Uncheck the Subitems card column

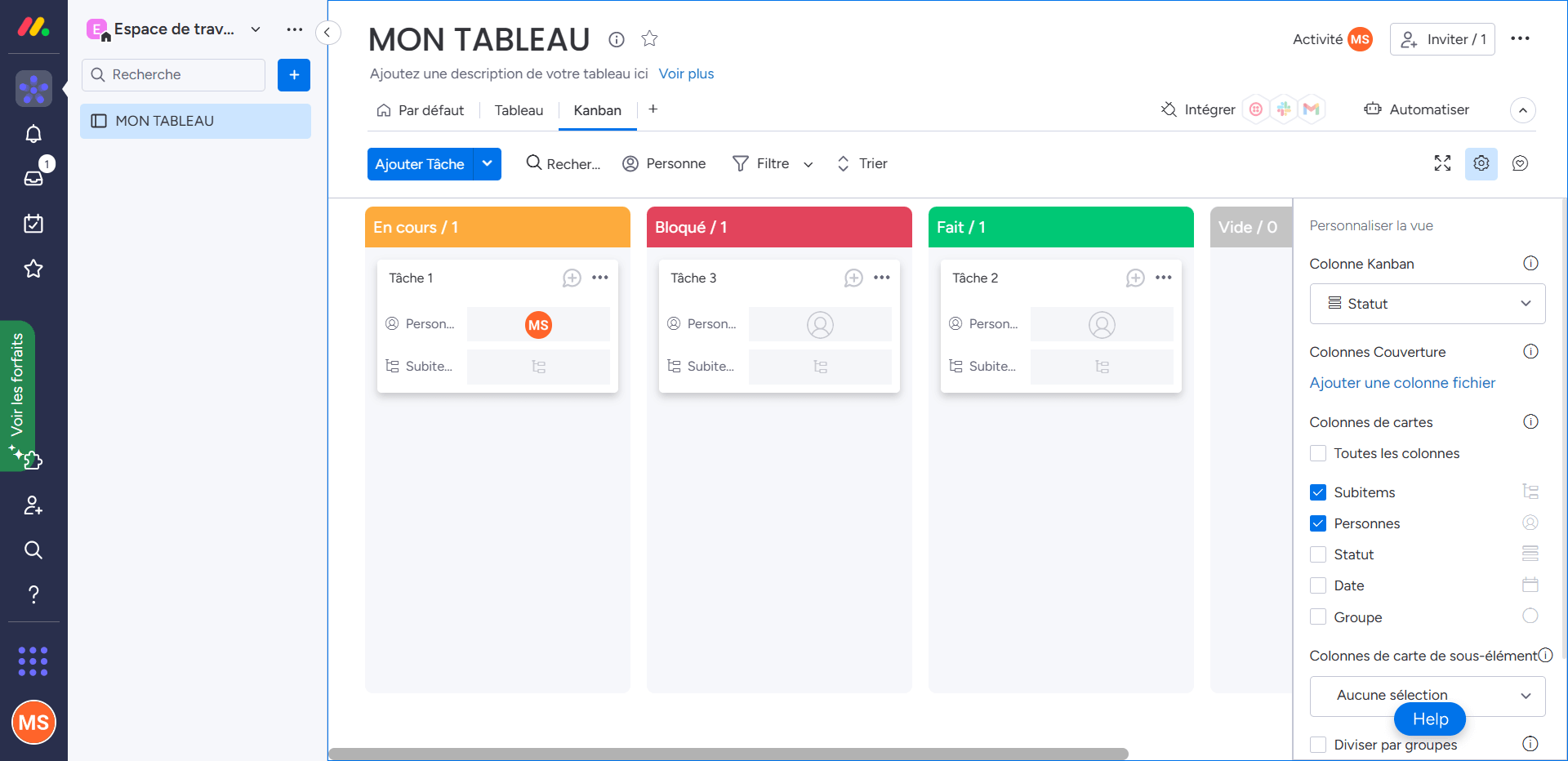click(x=1317, y=492)
